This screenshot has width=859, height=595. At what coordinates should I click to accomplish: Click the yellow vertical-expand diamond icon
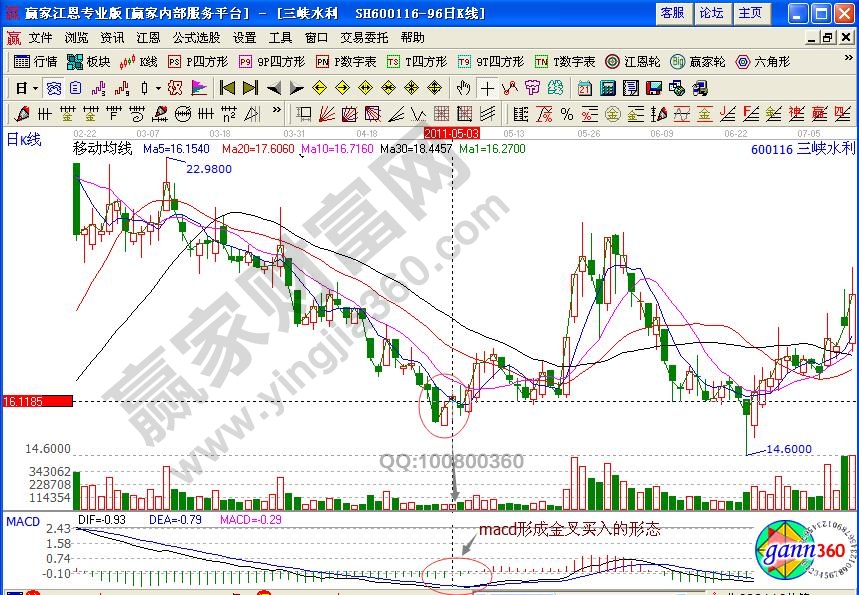(434, 88)
